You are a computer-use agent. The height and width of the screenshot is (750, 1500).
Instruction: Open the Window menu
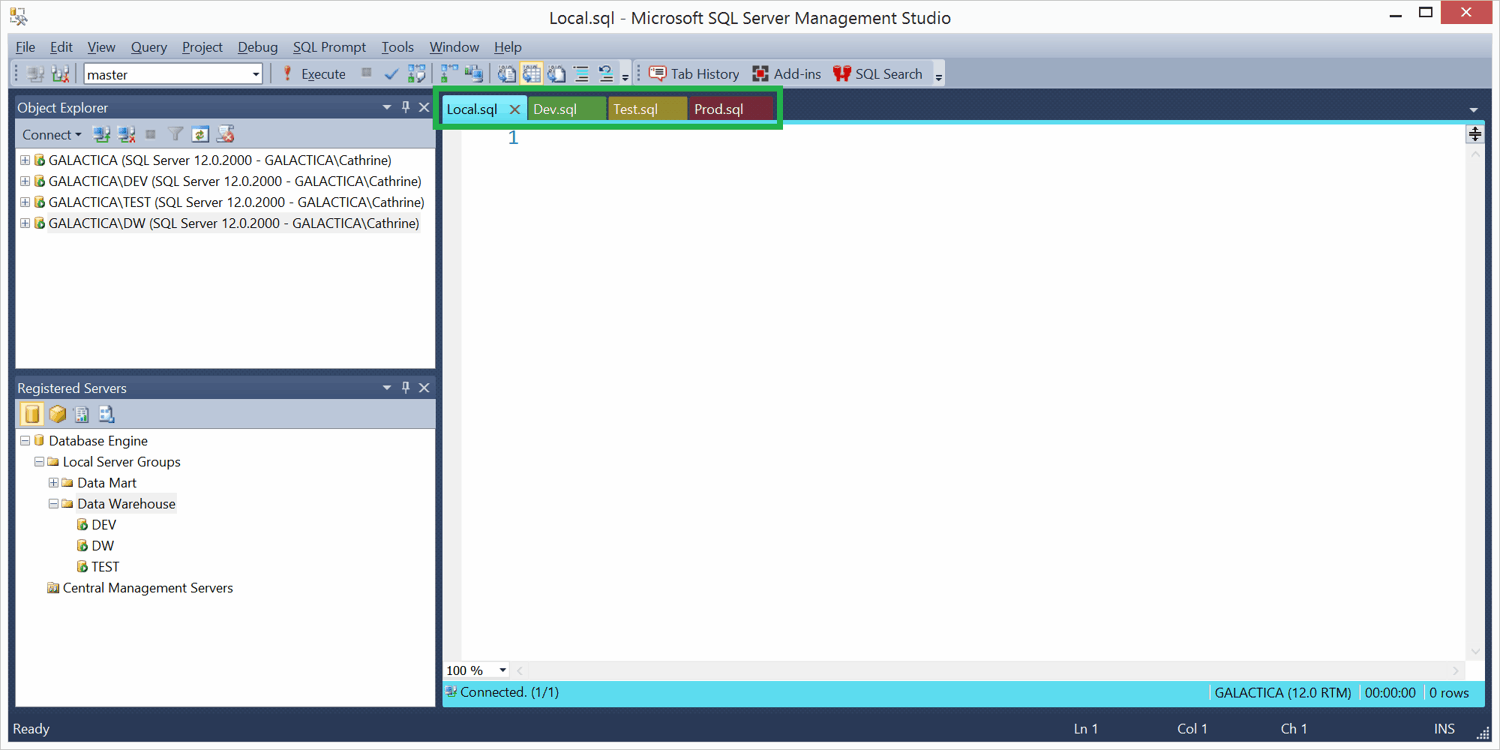click(454, 47)
